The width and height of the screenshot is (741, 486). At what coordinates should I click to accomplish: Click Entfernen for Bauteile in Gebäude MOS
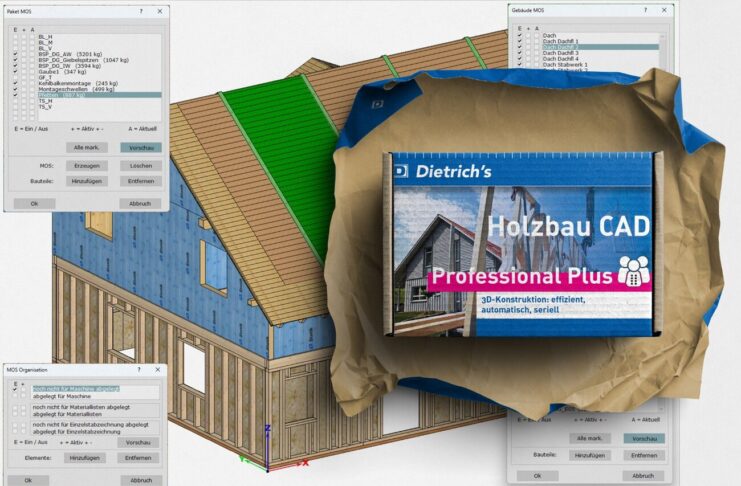tap(644, 455)
